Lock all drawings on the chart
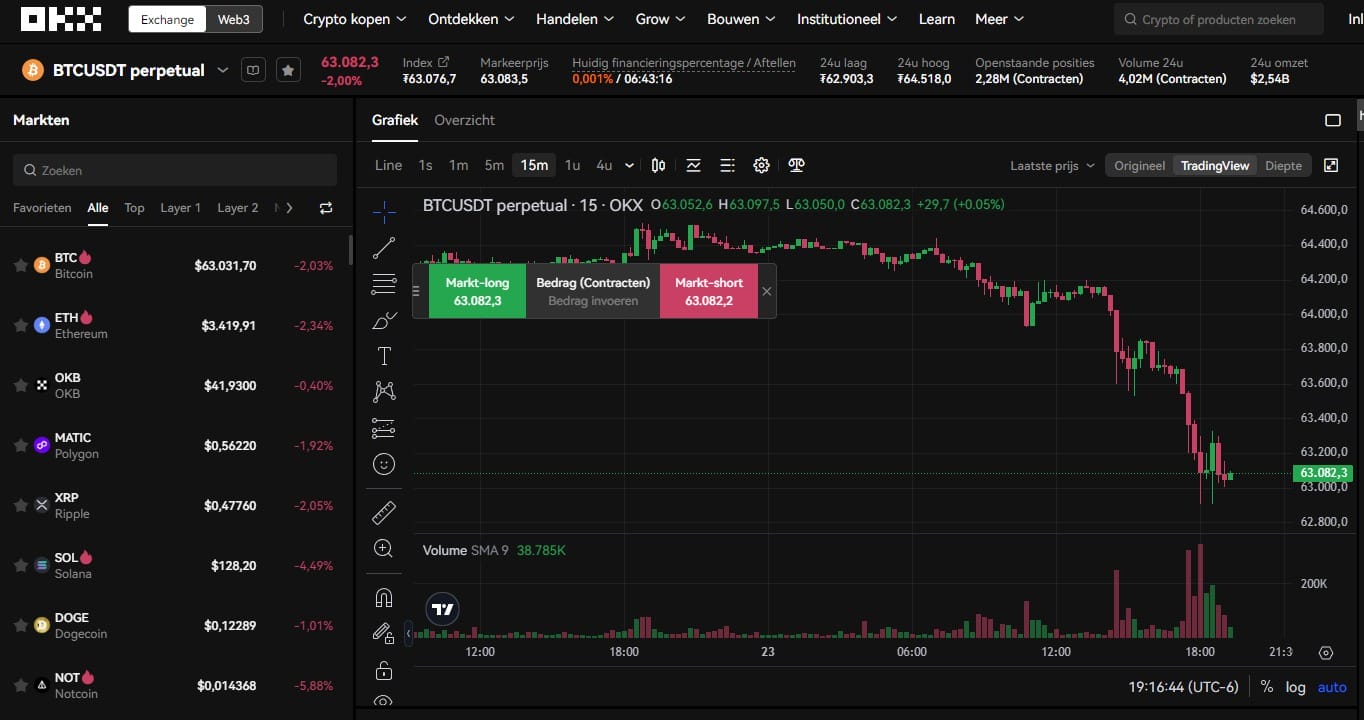The height and width of the screenshot is (720, 1364). [x=384, y=670]
